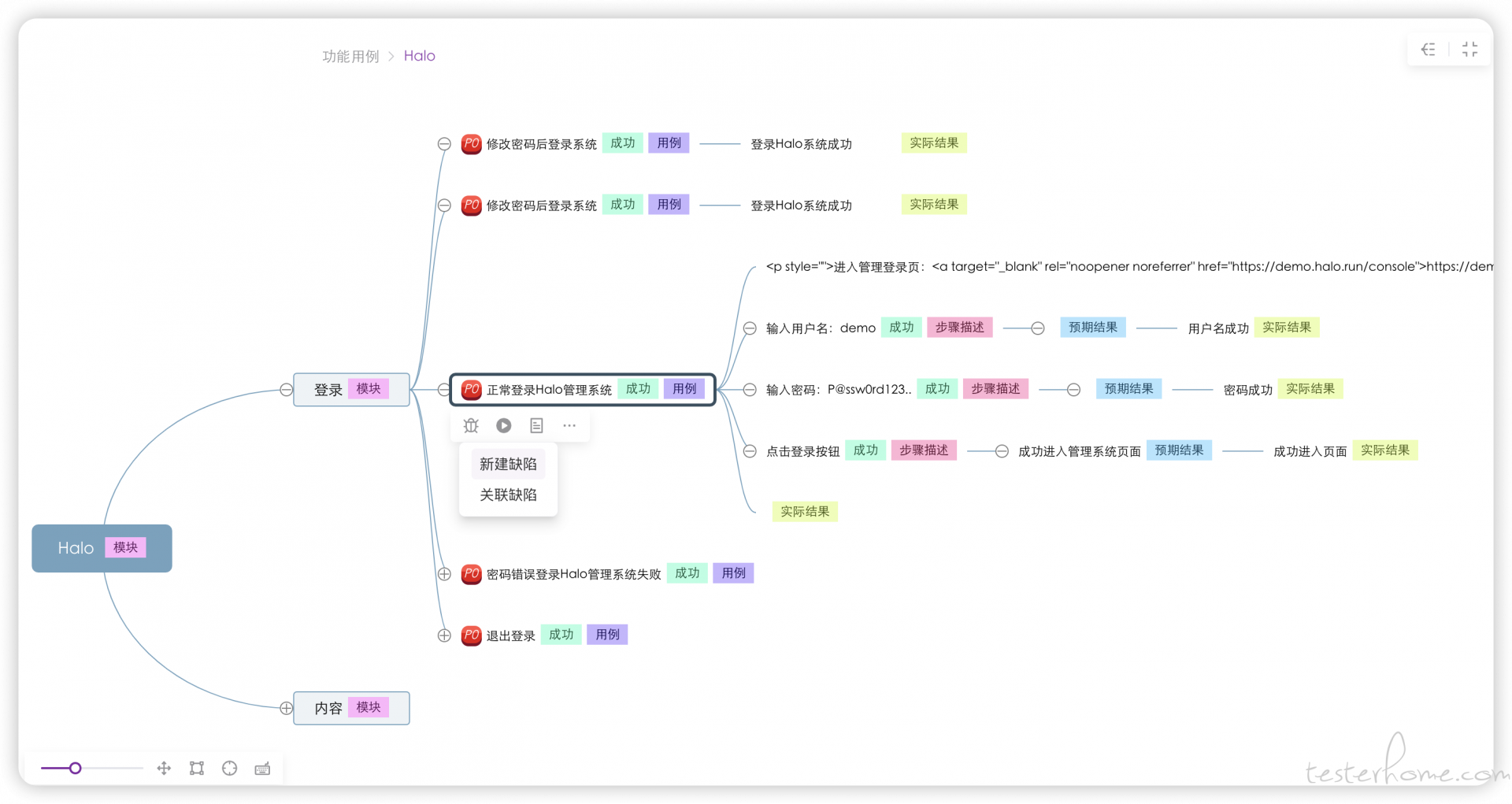The image size is (1512, 804).
Task: Collapse the 输入密码 step node
Action: pos(750,390)
